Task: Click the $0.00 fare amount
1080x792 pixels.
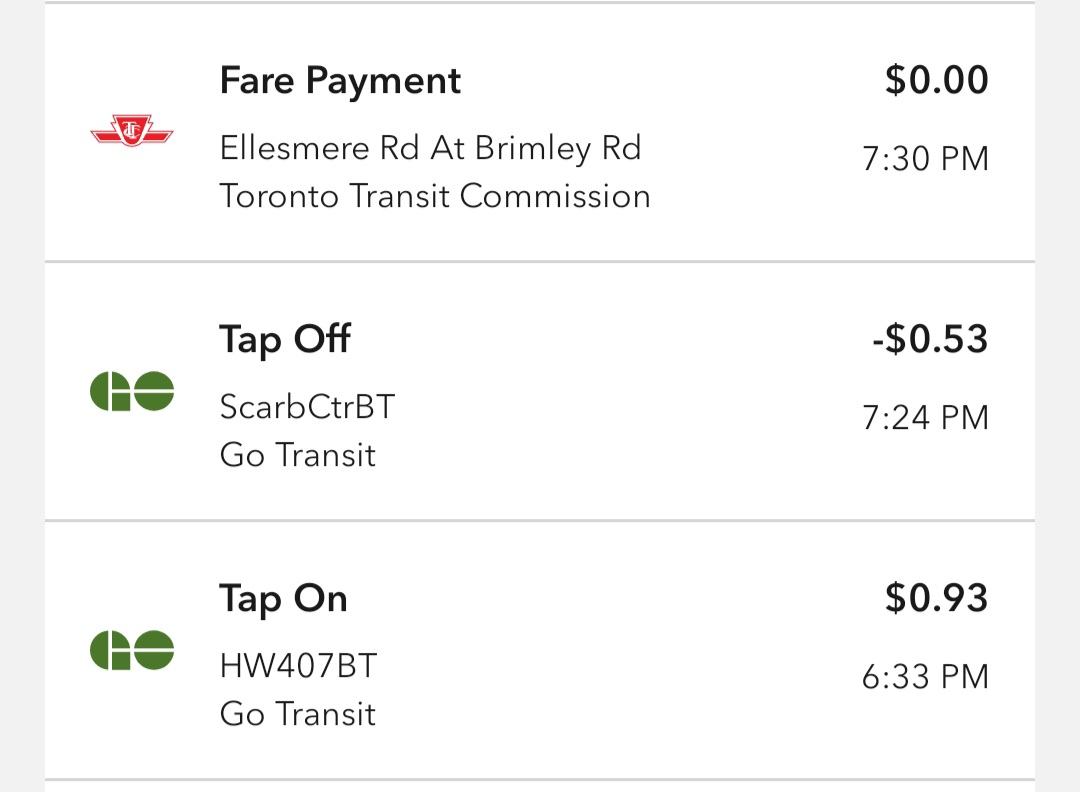Action: (936, 80)
